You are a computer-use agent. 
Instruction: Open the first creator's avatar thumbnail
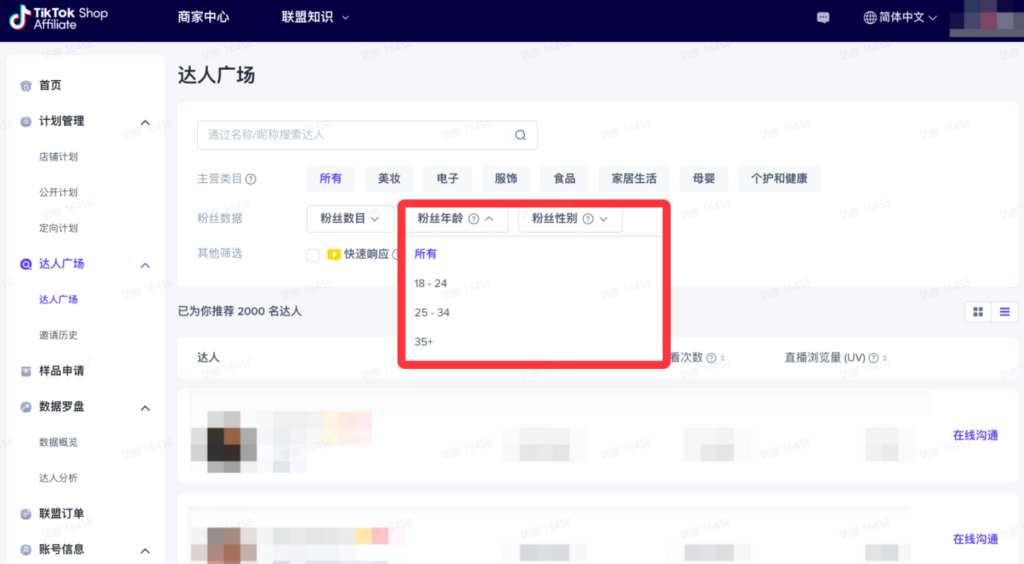point(224,442)
